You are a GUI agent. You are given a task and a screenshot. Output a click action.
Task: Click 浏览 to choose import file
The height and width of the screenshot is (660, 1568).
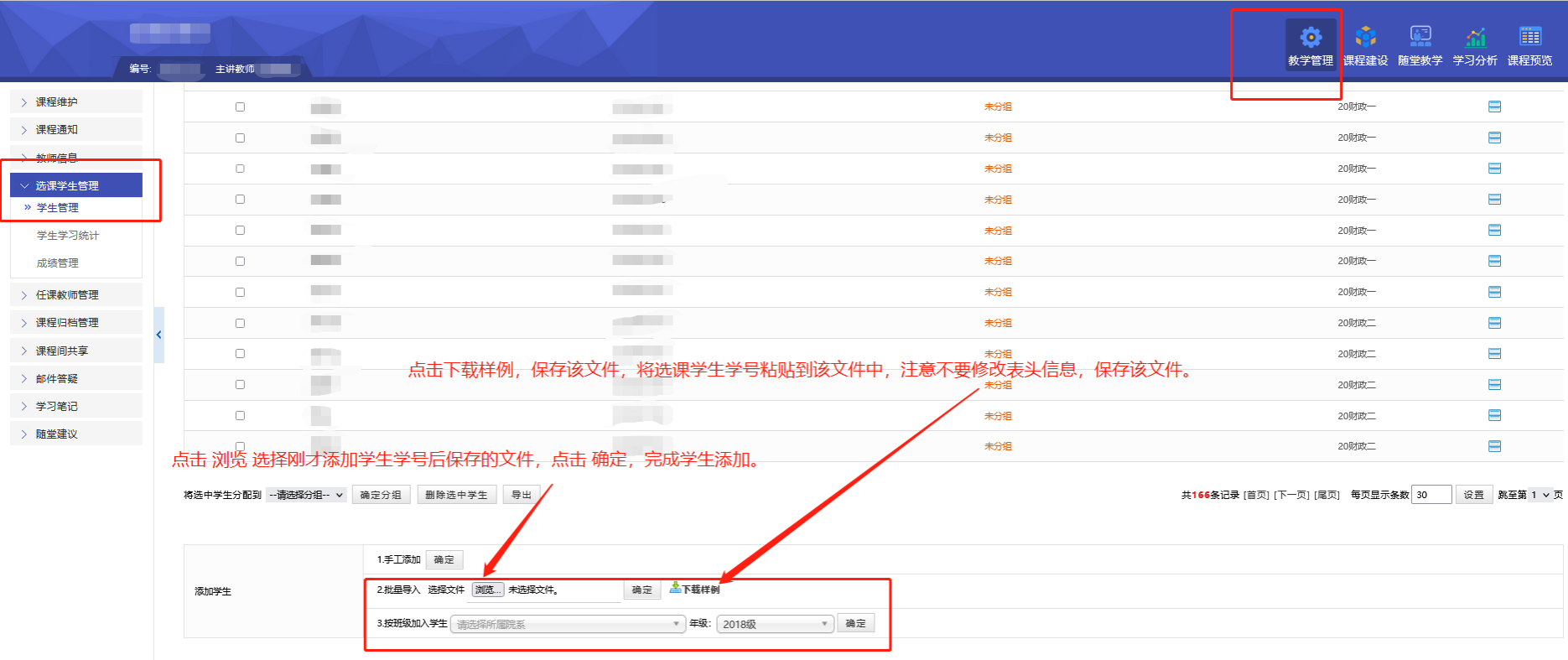pyautogui.click(x=487, y=590)
